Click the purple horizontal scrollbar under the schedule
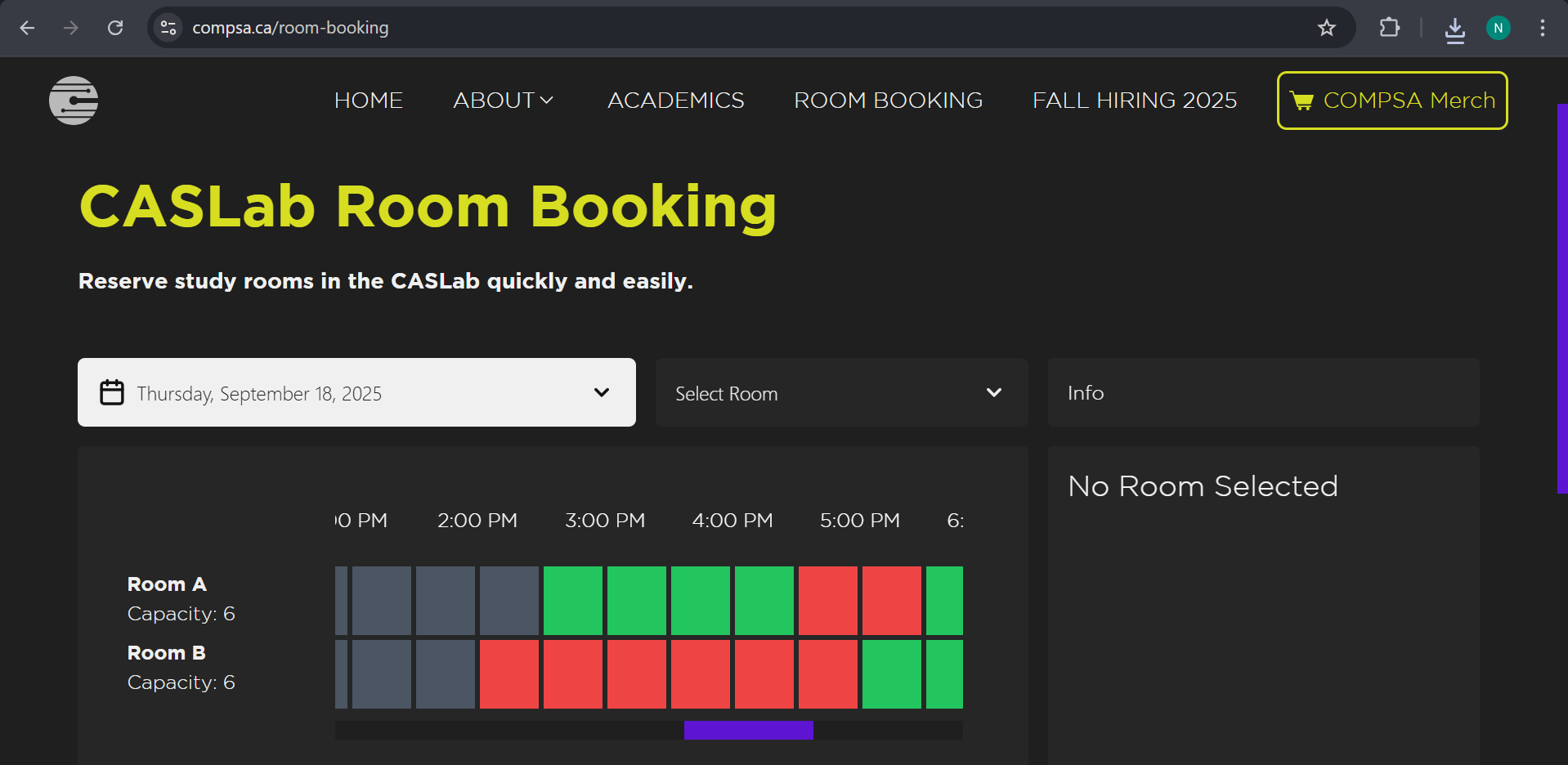The width and height of the screenshot is (1568, 765). tap(748, 730)
